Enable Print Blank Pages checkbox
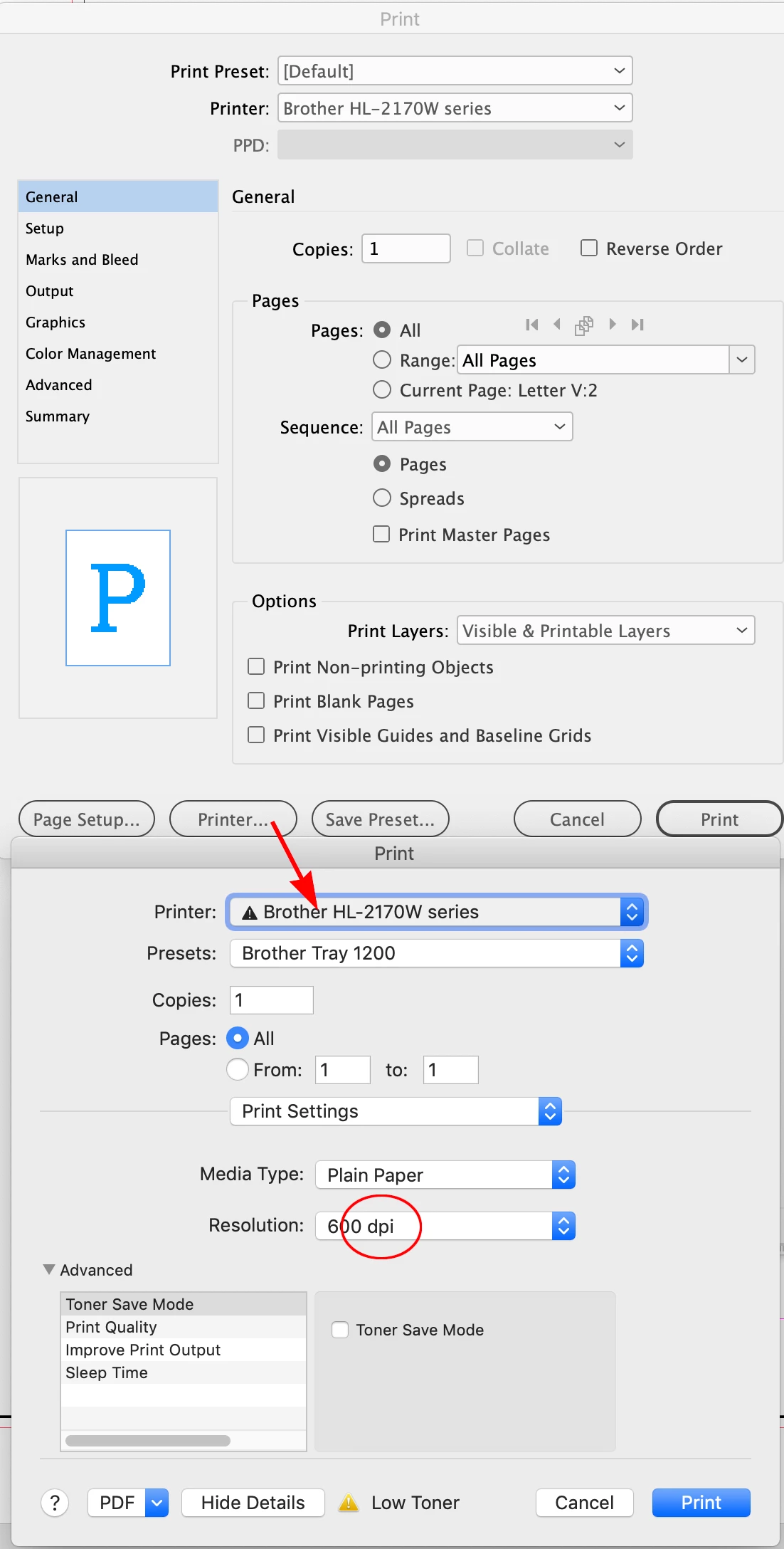This screenshot has width=784, height=1549. pos(256,700)
